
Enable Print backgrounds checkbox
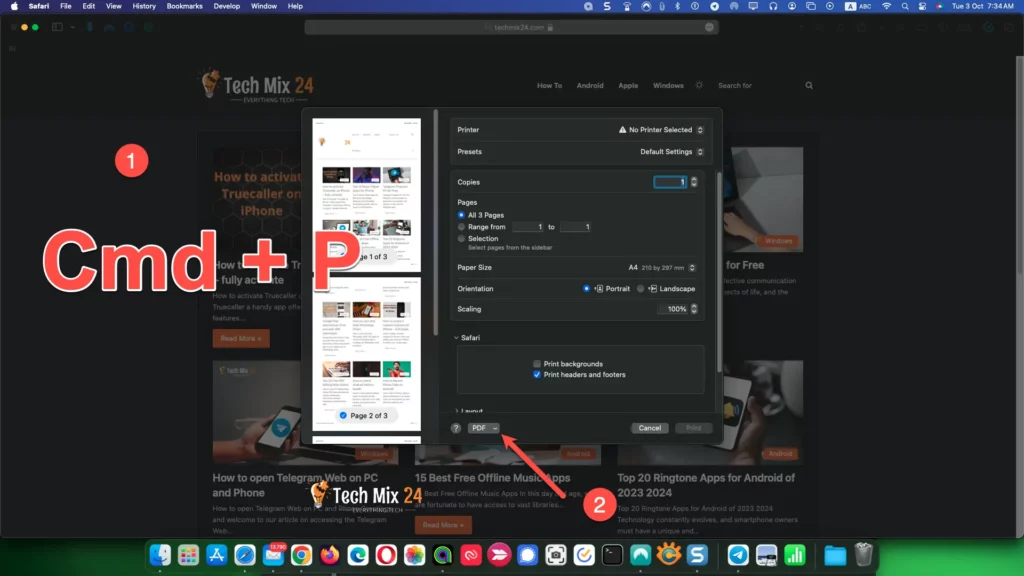pyautogui.click(x=537, y=364)
